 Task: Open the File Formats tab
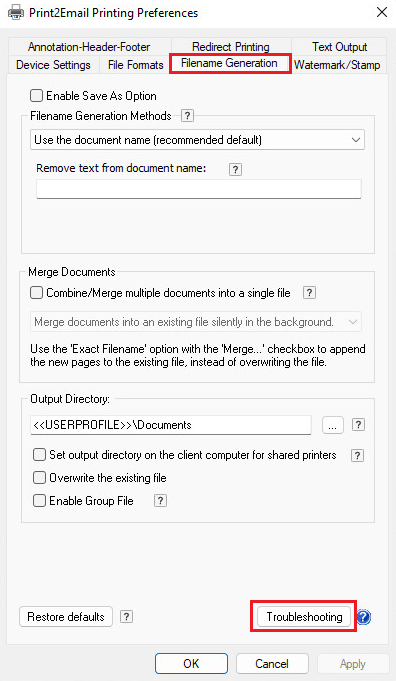tap(135, 65)
